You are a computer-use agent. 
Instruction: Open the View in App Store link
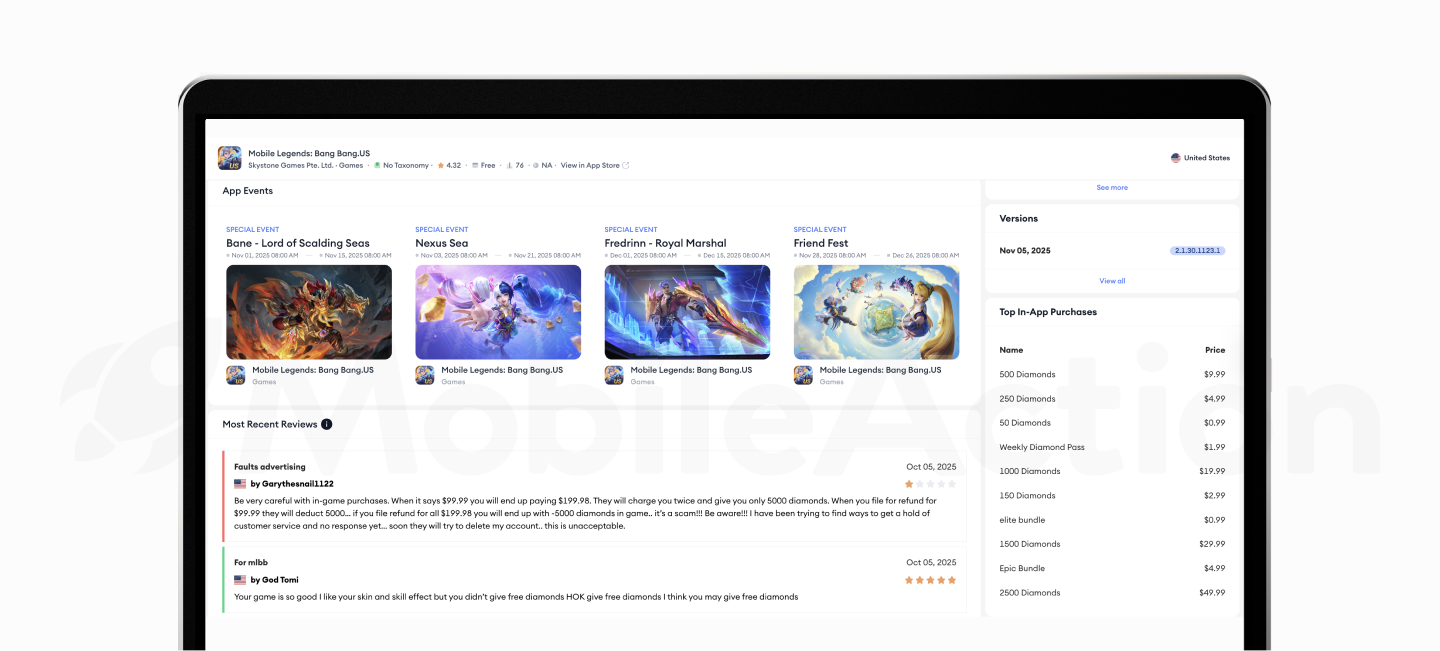[x=590, y=166]
